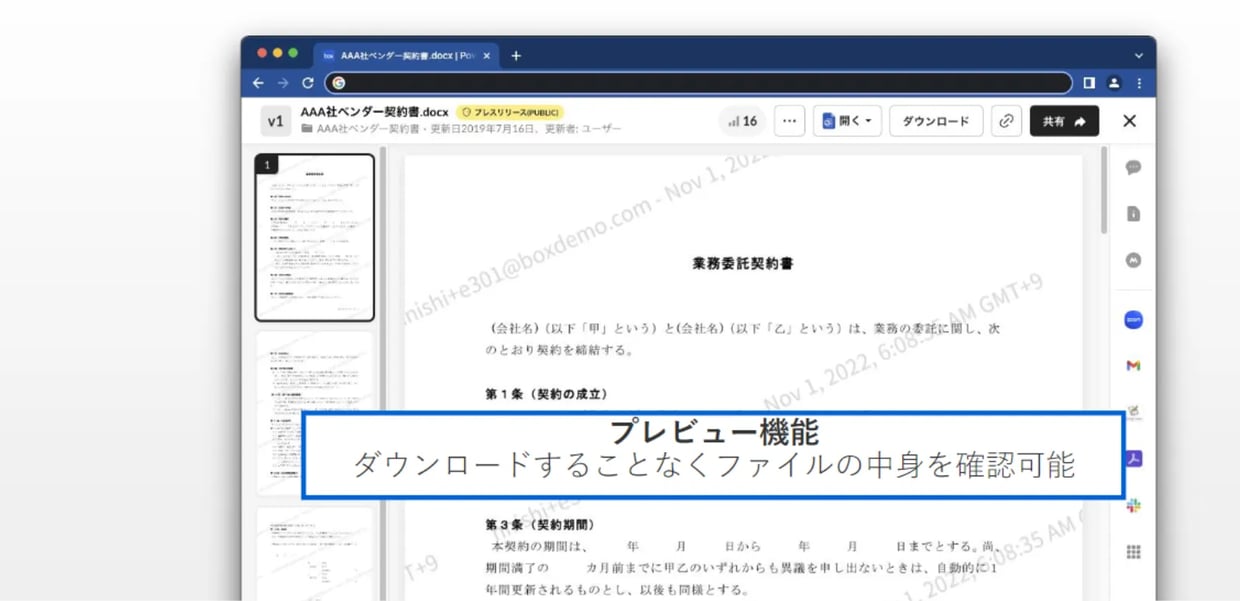
Task: Open the Gmail integration icon
Action: tap(1132, 366)
